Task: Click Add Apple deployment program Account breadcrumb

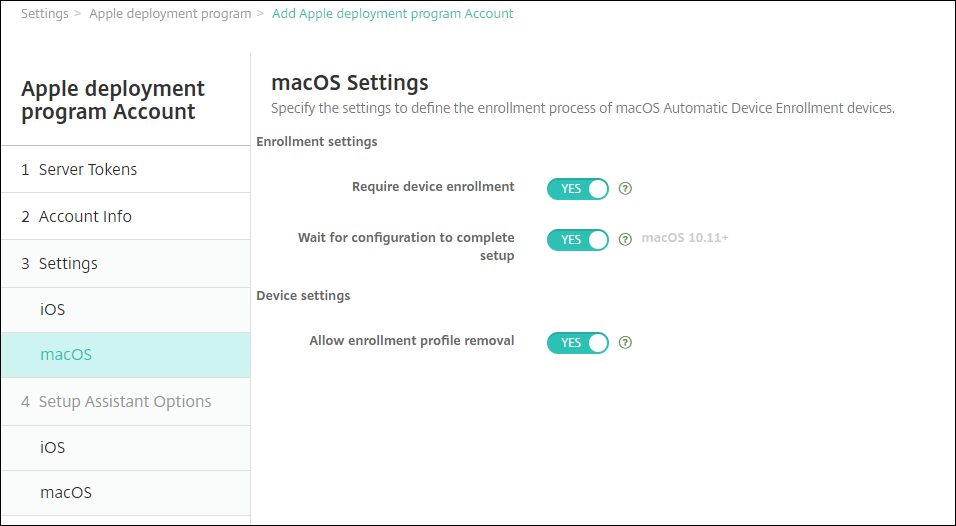Action: coord(392,14)
